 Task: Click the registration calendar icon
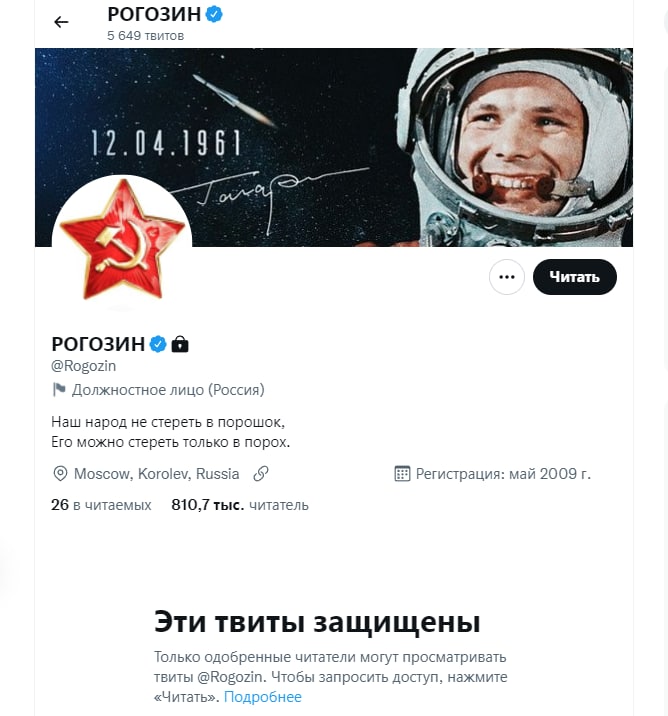pos(402,474)
